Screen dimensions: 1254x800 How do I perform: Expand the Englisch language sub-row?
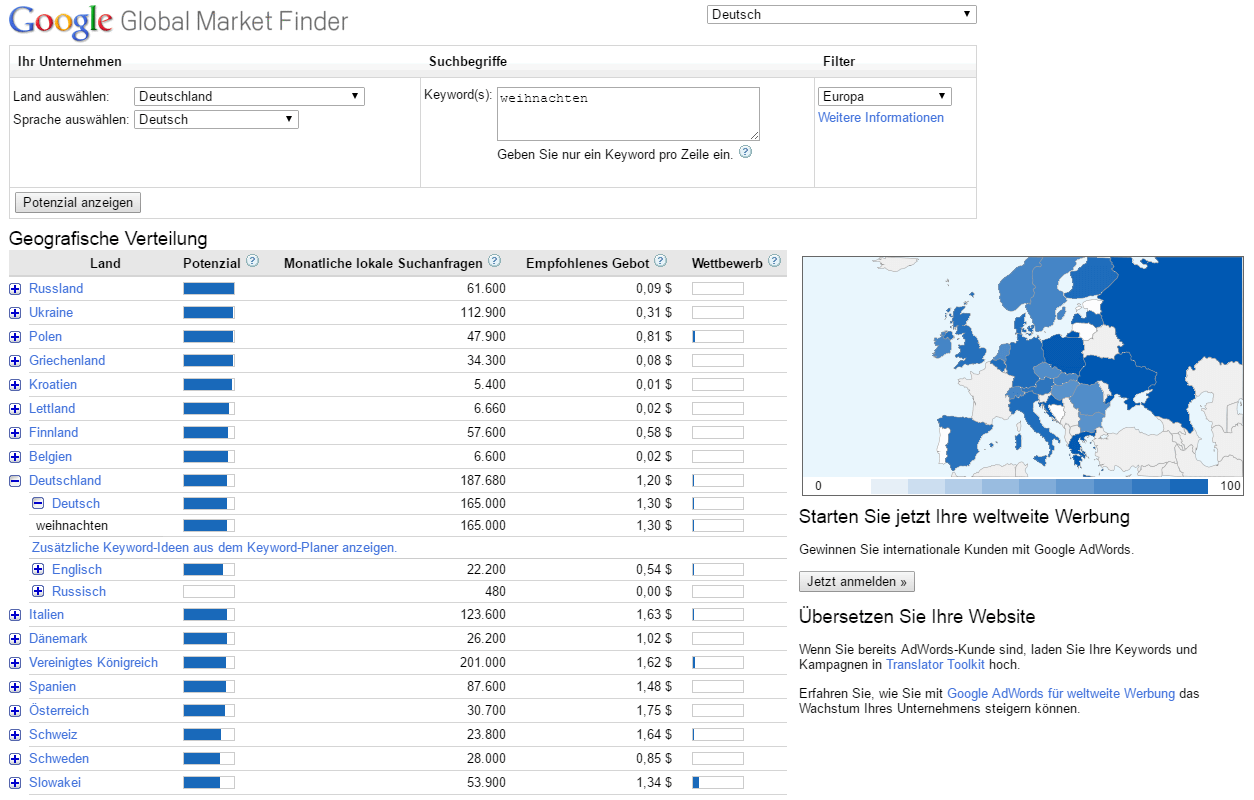38,569
